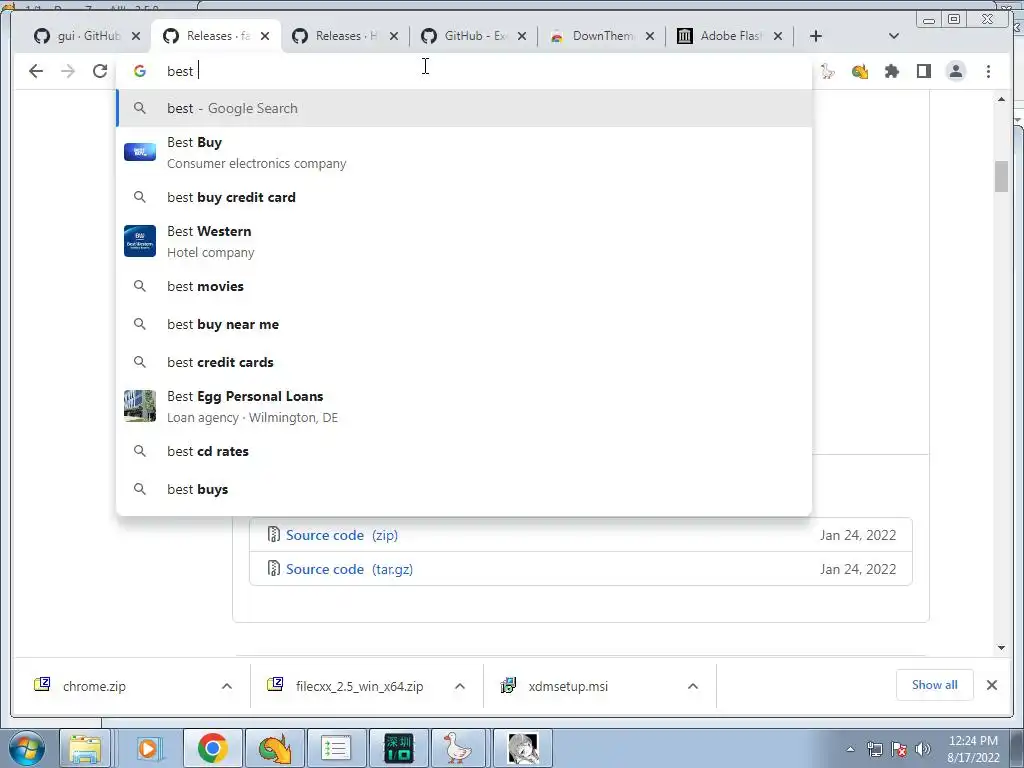
Task: Download Source code (zip) link
Action: click(342, 535)
